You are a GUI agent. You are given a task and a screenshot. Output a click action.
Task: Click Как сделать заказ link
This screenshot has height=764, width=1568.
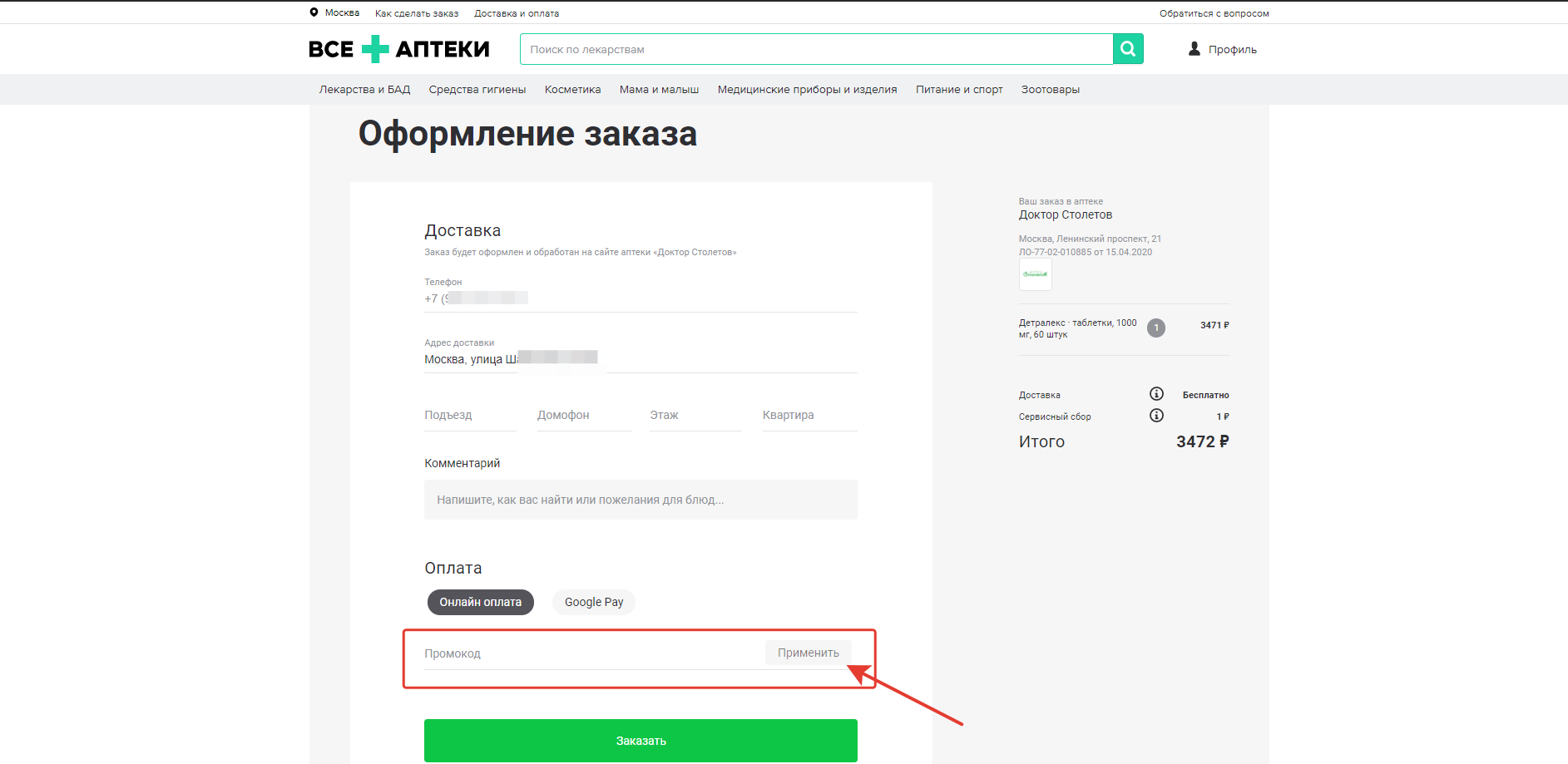417,13
